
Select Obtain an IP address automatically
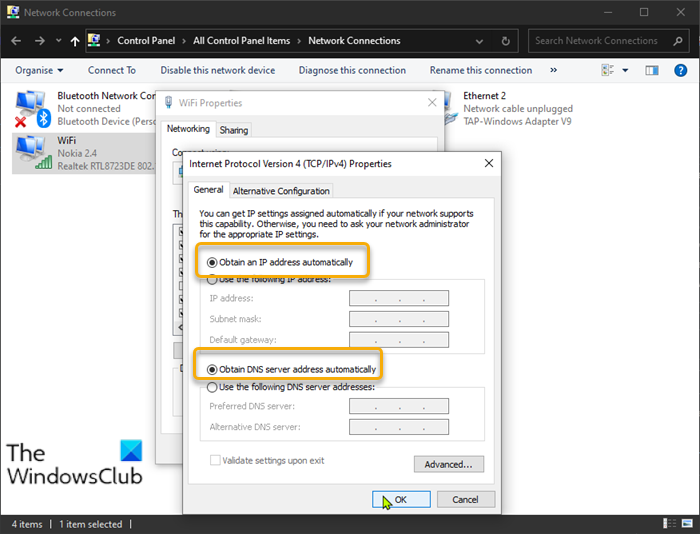280,263
